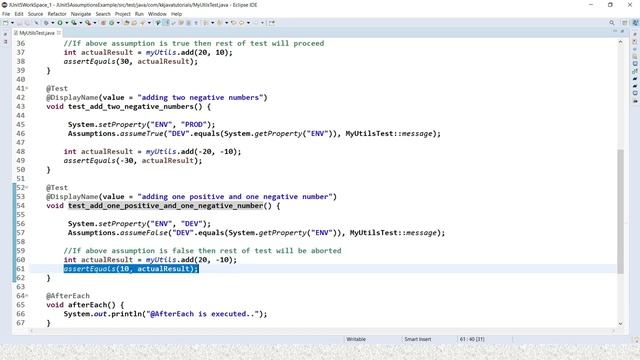This screenshot has height=360, width=640.
Task: Click the Pin Editor toolbar icon
Action: [272, 23]
